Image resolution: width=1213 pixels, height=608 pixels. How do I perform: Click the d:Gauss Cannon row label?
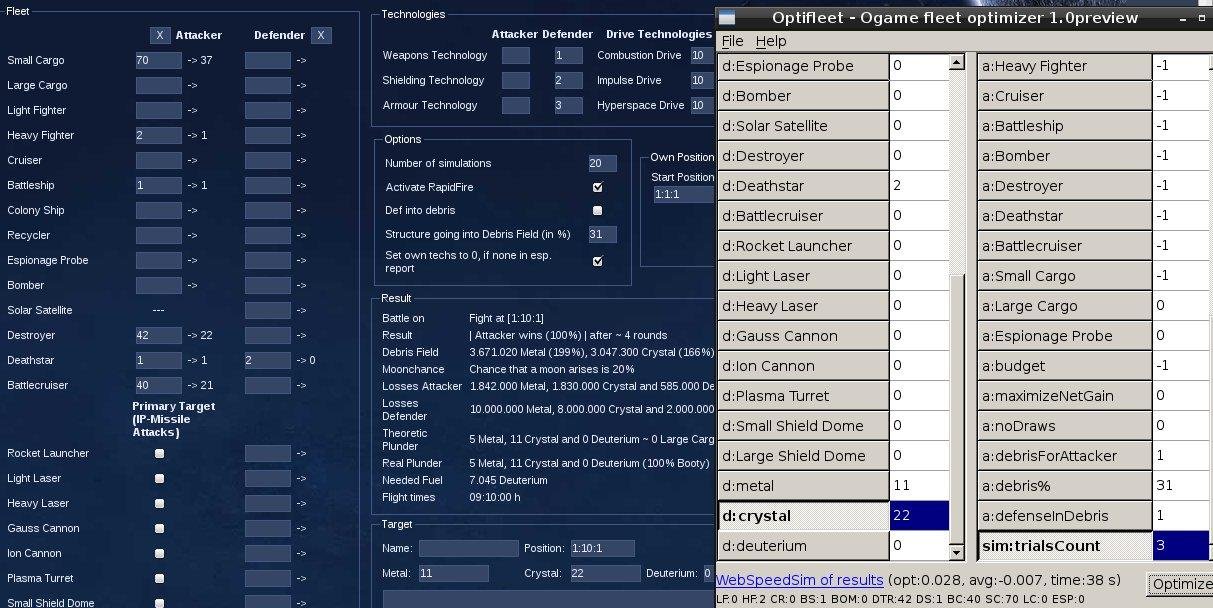point(803,336)
